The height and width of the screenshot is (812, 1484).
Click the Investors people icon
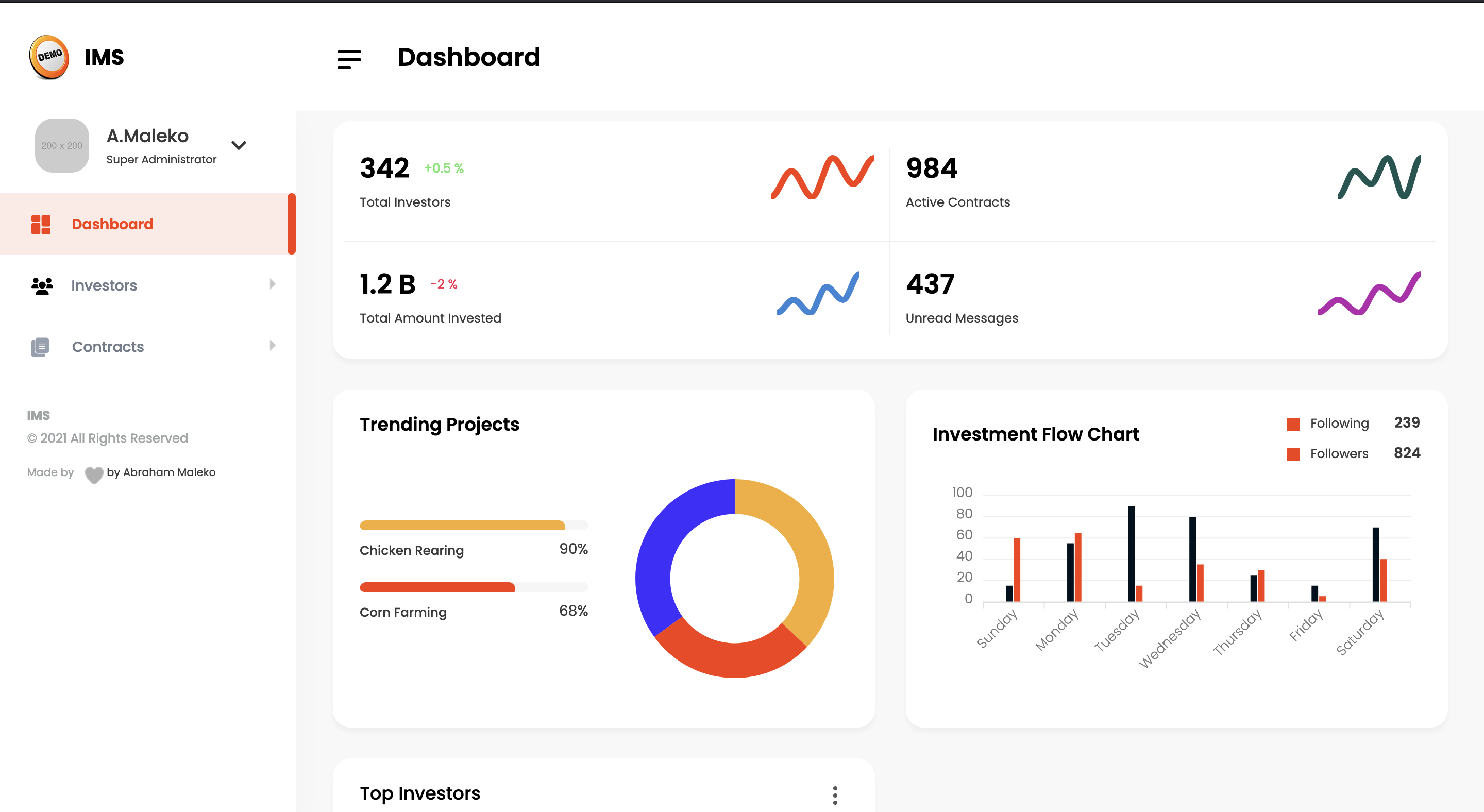pyautogui.click(x=42, y=285)
